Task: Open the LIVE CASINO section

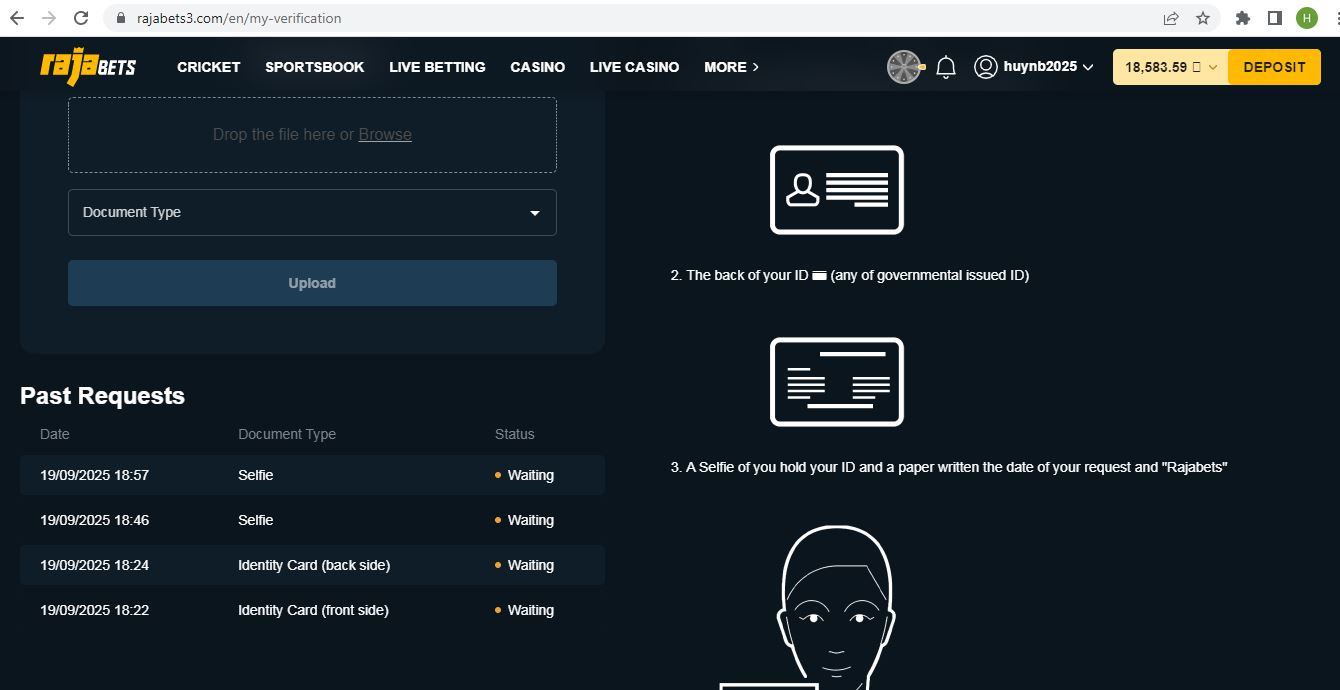Action: click(x=634, y=67)
